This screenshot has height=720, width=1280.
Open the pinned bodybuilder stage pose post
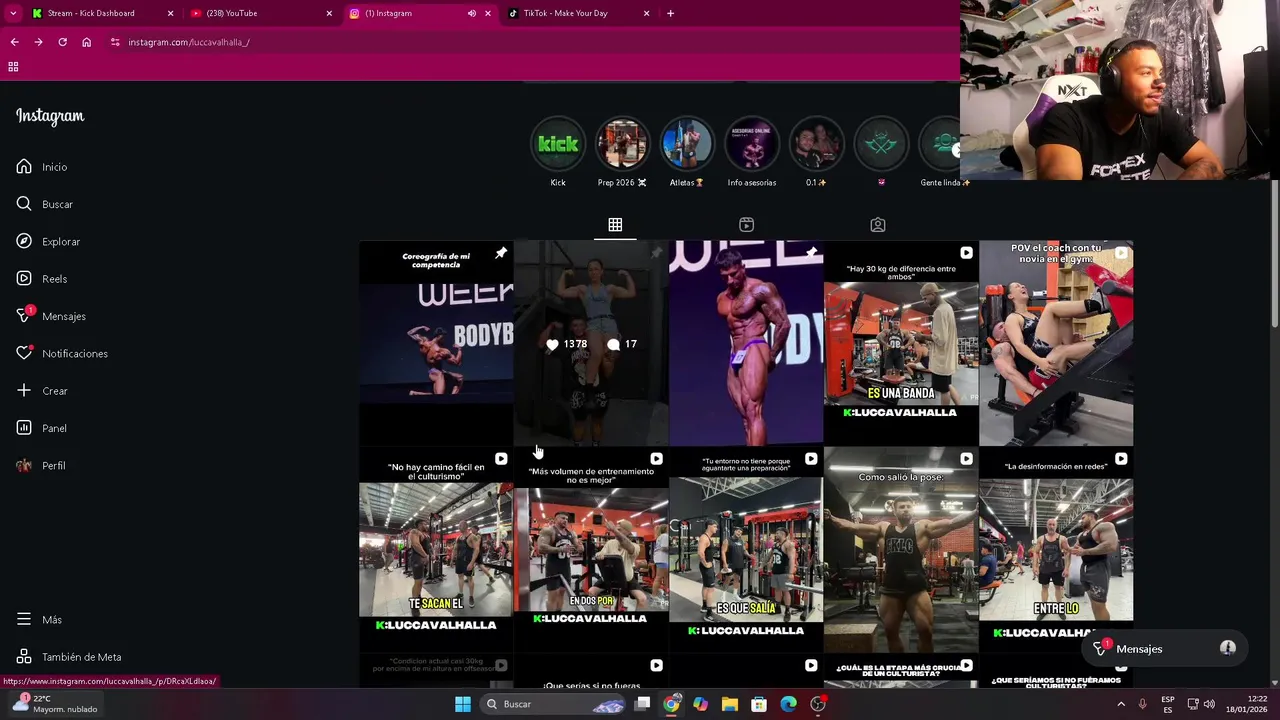pos(746,343)
